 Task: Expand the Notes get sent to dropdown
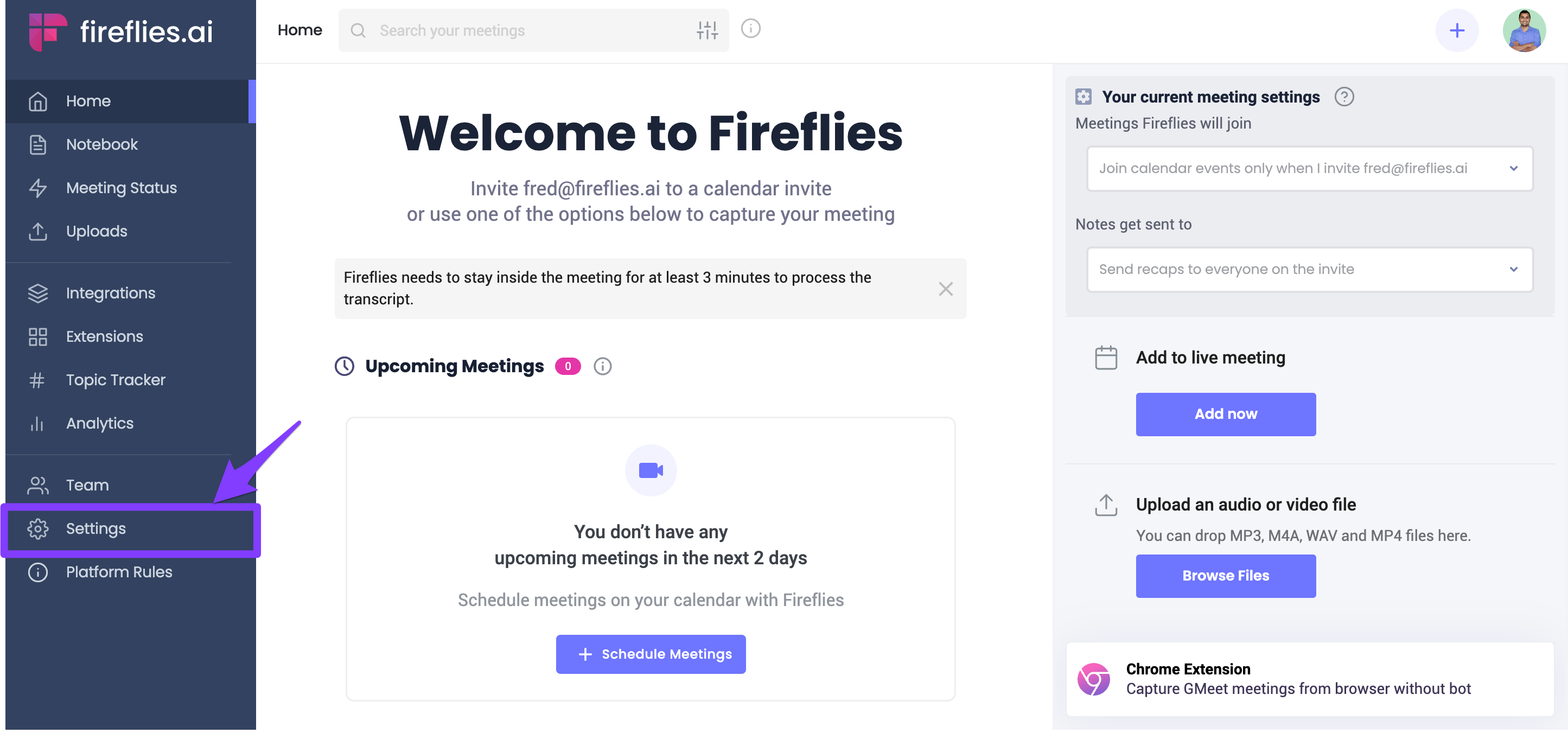coord(1309,269)
